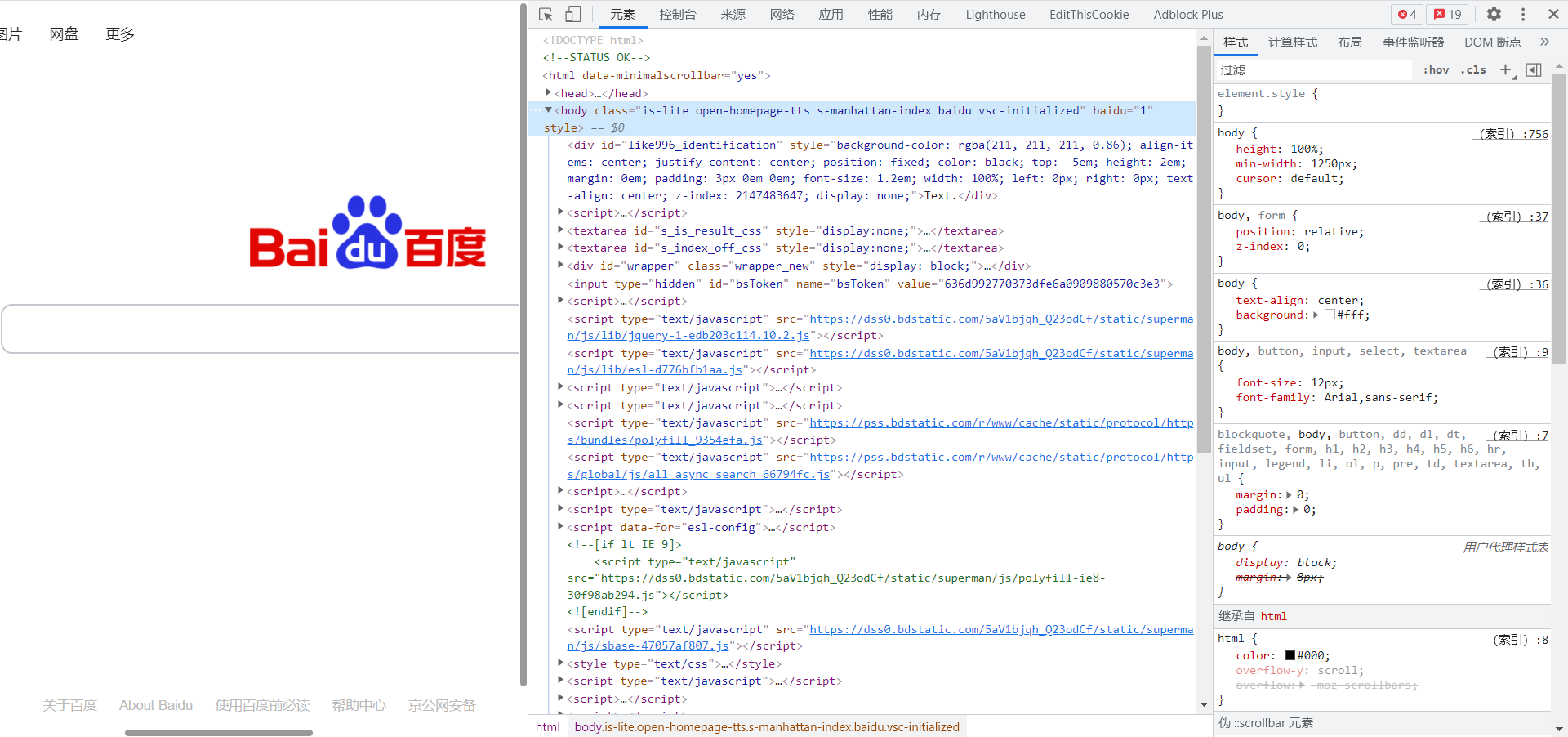Open the 更多 link on Baidu page
This screenshot has width=1568, height=737.
(120, 34)
